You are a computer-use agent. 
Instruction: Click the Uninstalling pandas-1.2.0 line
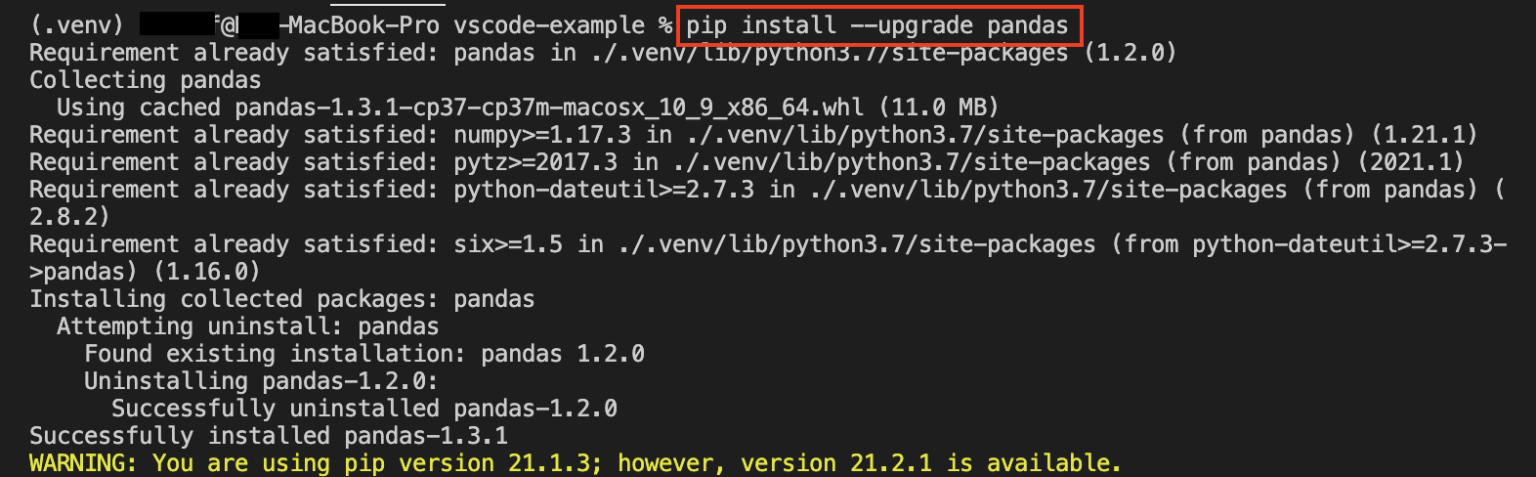(x=262, y=380)
